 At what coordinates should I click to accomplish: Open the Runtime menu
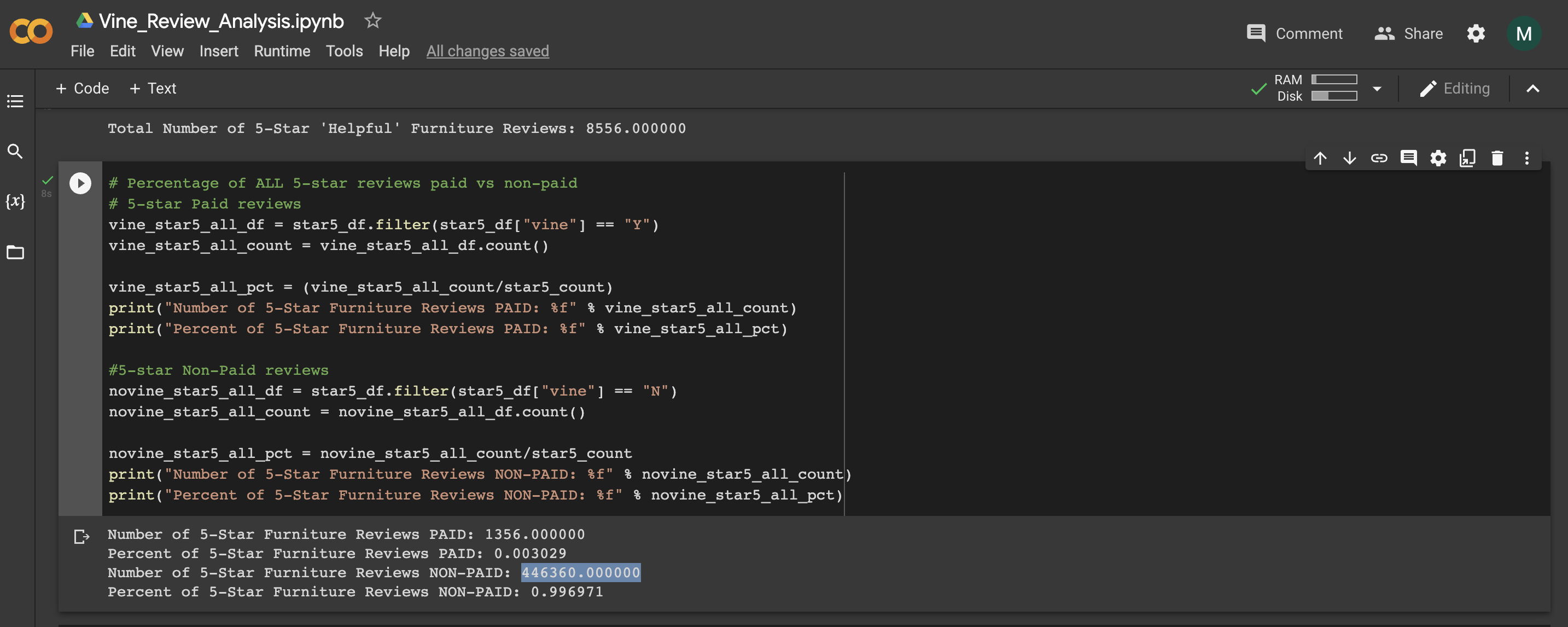pos(282,51)
